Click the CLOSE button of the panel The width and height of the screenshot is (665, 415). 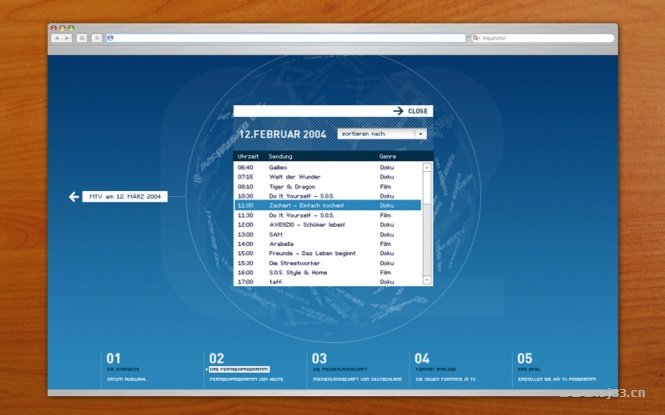[x=418, y=111]
